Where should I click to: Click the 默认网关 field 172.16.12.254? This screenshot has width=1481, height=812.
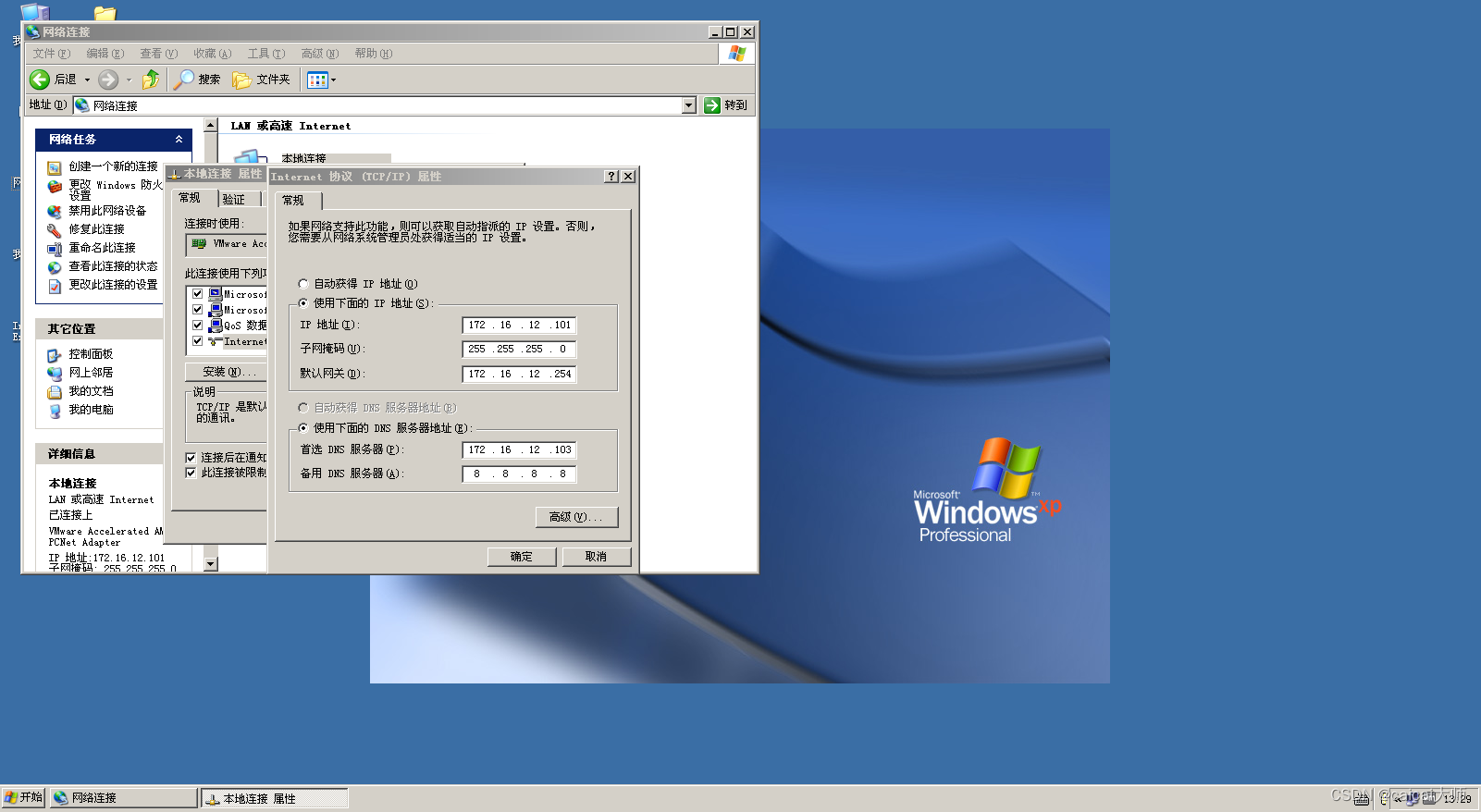[519, 374]
